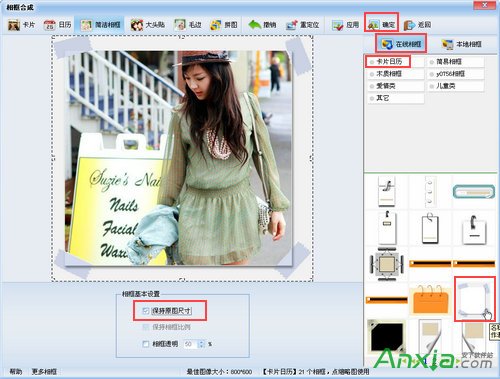Select the 简易相框 category

pyautogui.click(x=456, y=62)
